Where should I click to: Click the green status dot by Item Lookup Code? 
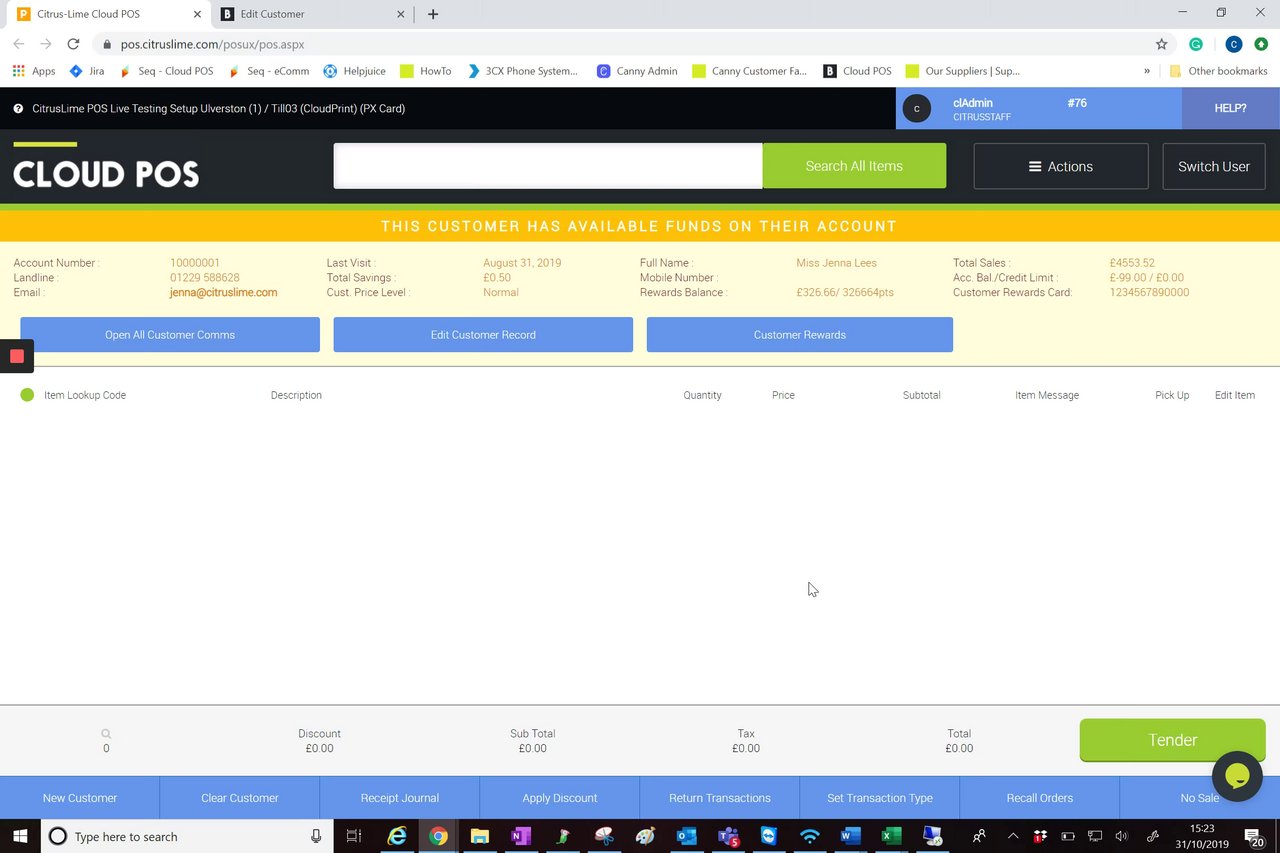coord(27,395)
